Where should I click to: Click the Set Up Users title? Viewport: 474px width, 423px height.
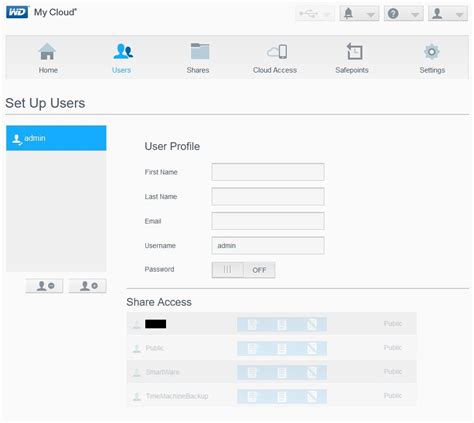point(45,103)
